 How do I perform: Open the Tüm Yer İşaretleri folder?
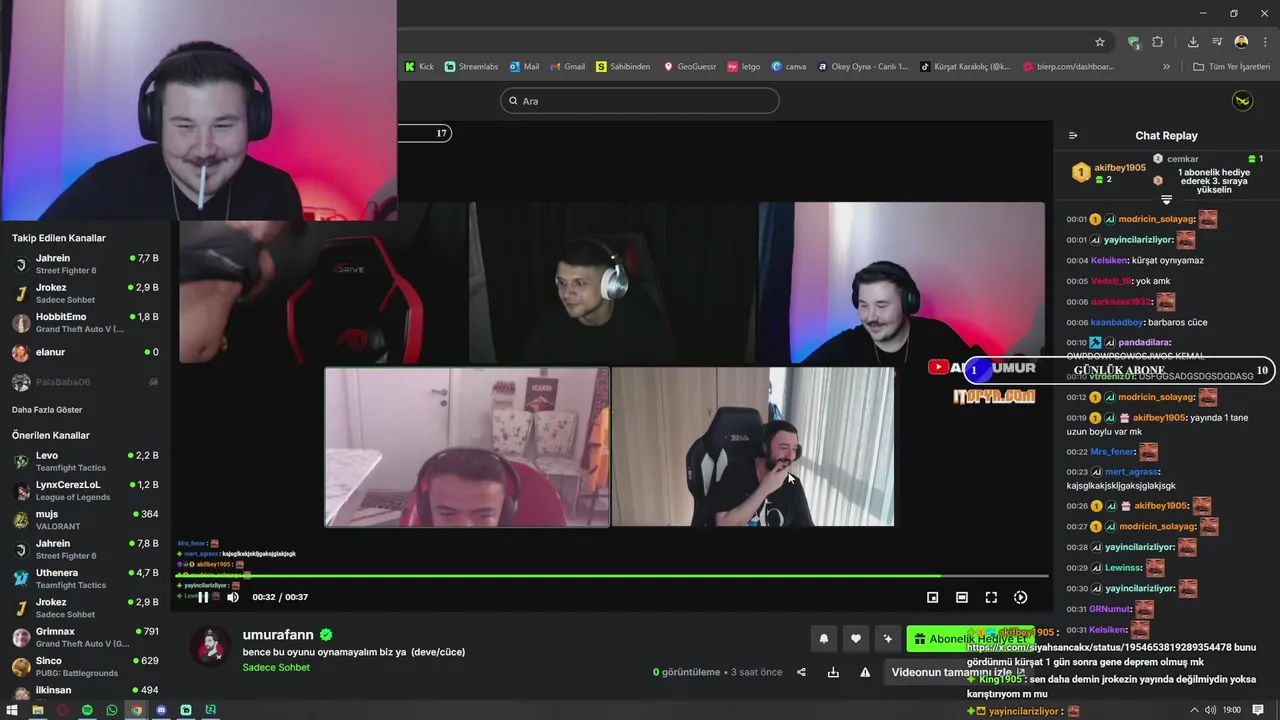(1232, 67)
